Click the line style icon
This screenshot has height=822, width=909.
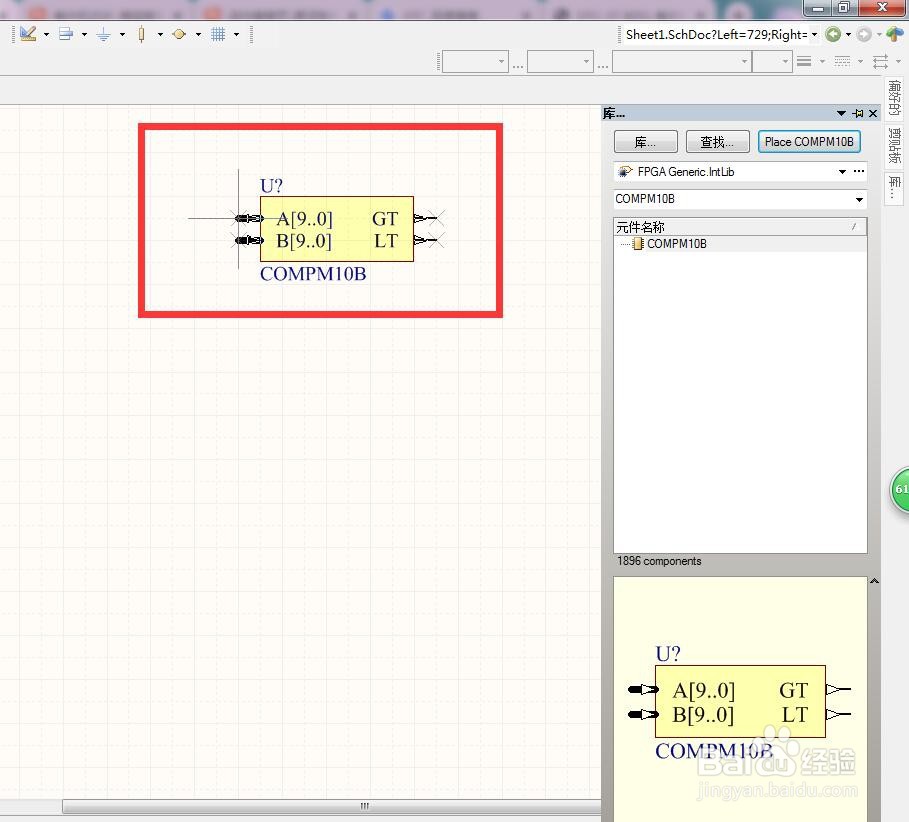point(842,61)
